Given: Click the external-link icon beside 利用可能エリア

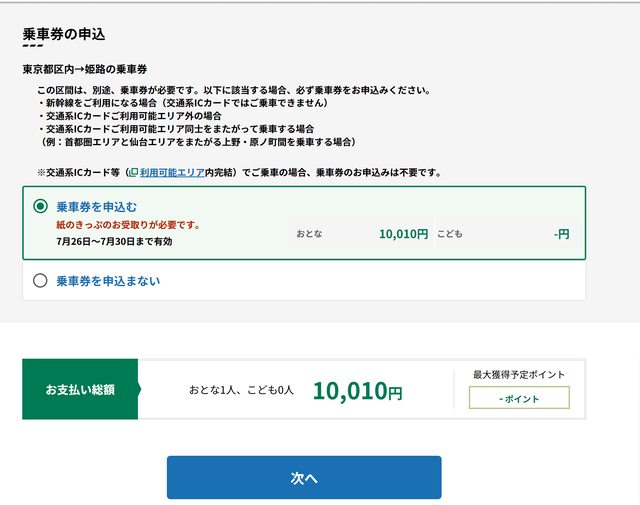Looking at the screenshot, I should click(x=133, y=172).
